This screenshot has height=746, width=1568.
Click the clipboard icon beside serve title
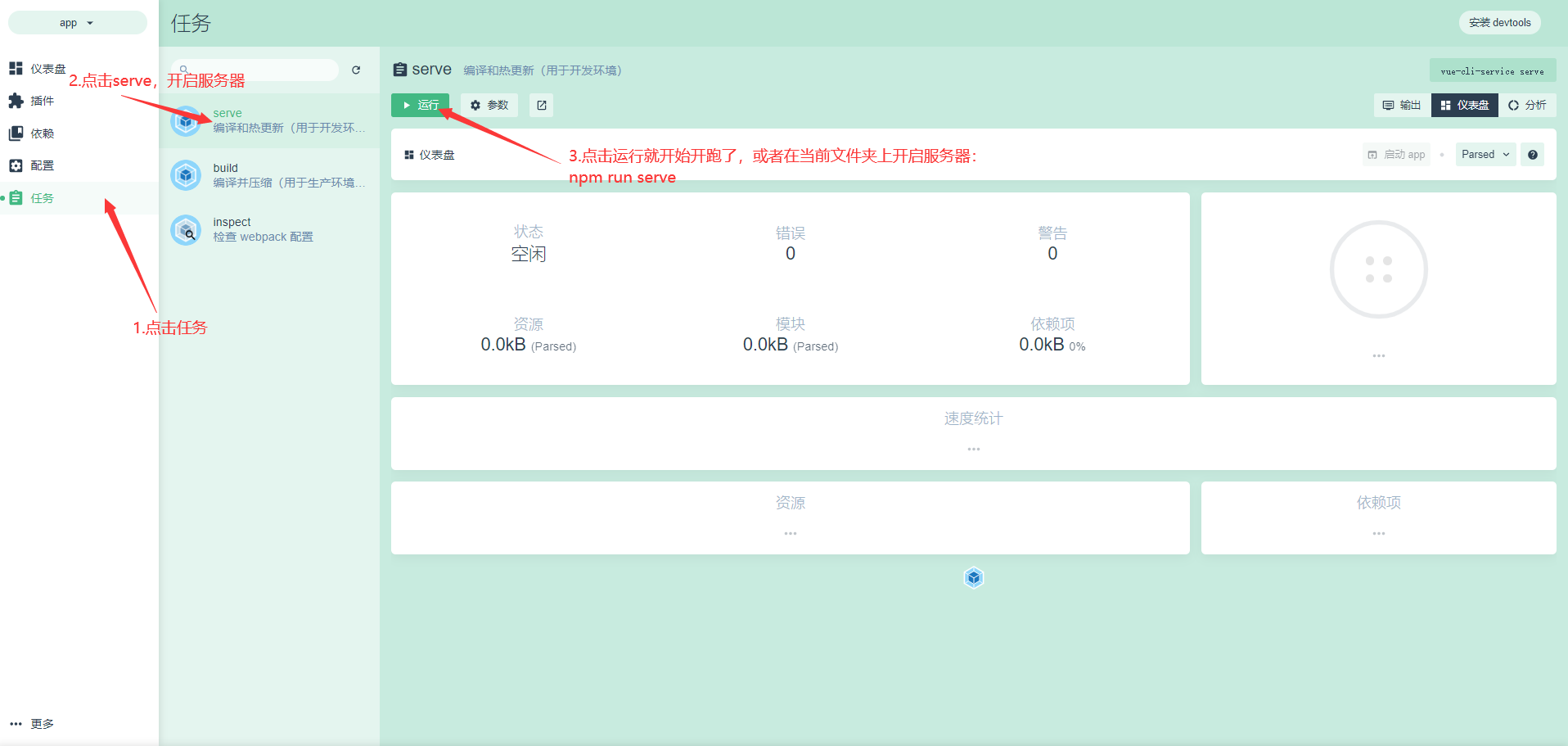click(x=399, y=70)
